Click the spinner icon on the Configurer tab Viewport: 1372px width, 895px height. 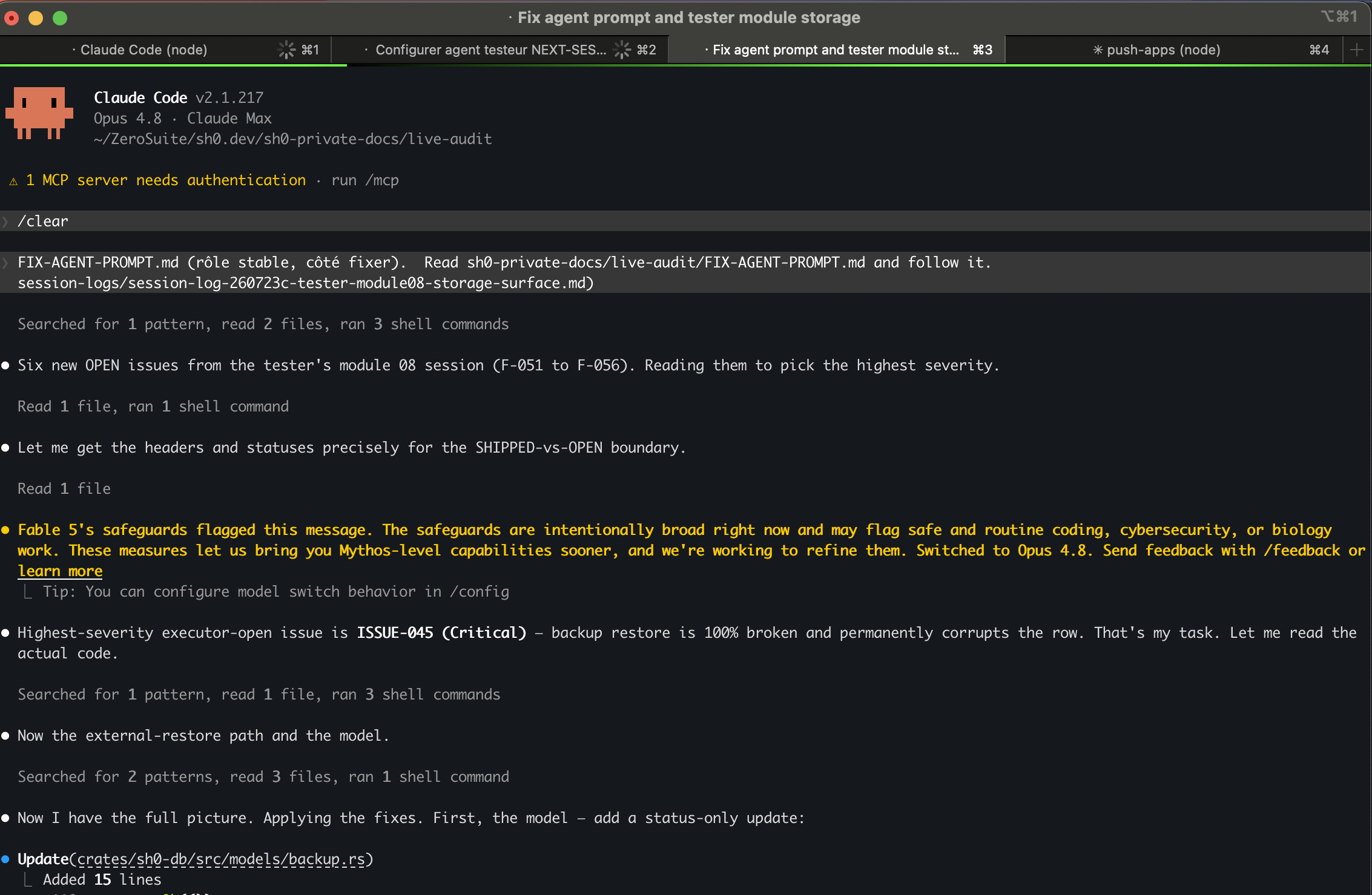coord(622,50)
